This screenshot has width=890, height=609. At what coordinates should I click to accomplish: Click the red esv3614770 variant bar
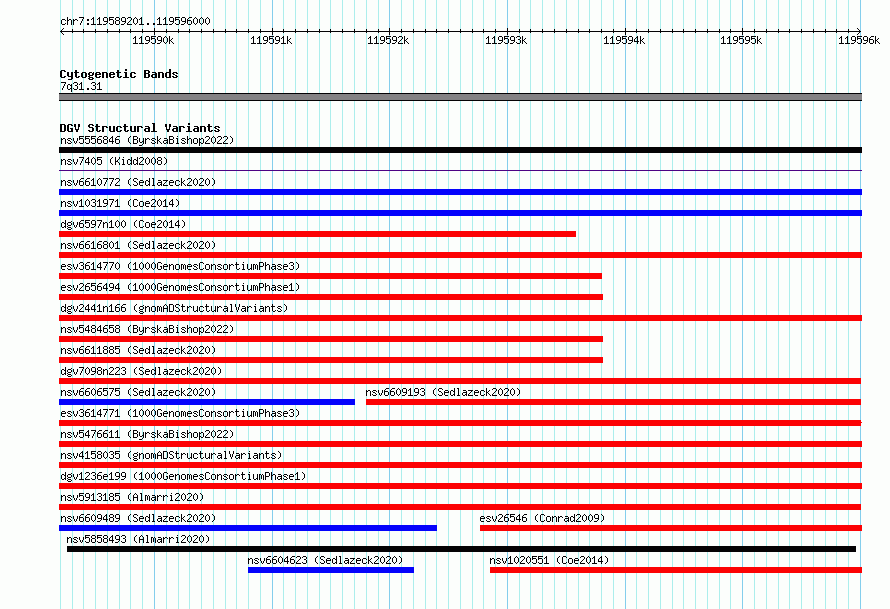click(x=330, y=276)
